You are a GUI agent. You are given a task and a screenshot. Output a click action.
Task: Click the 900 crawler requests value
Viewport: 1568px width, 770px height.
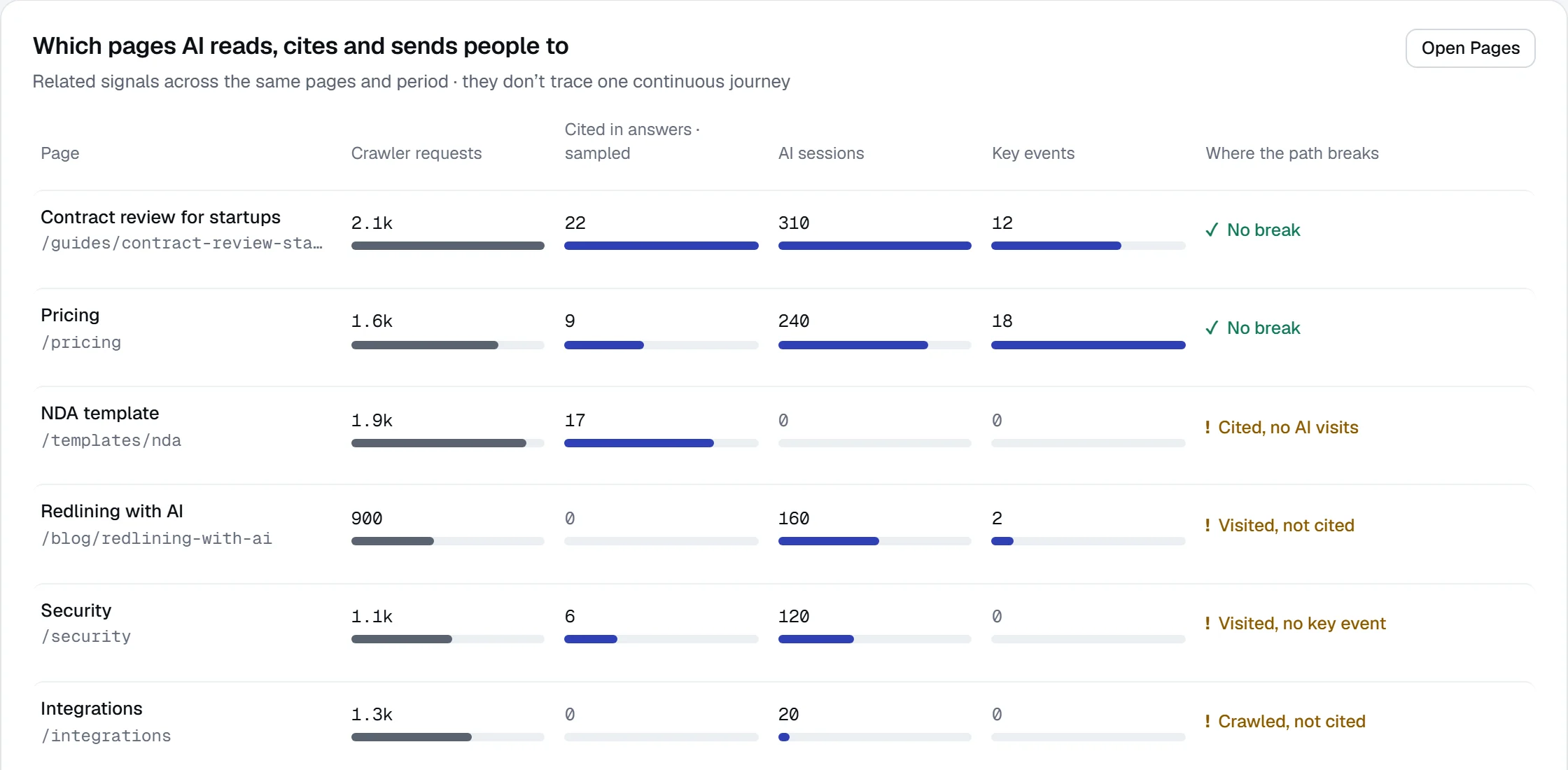(x=367, y=519)
